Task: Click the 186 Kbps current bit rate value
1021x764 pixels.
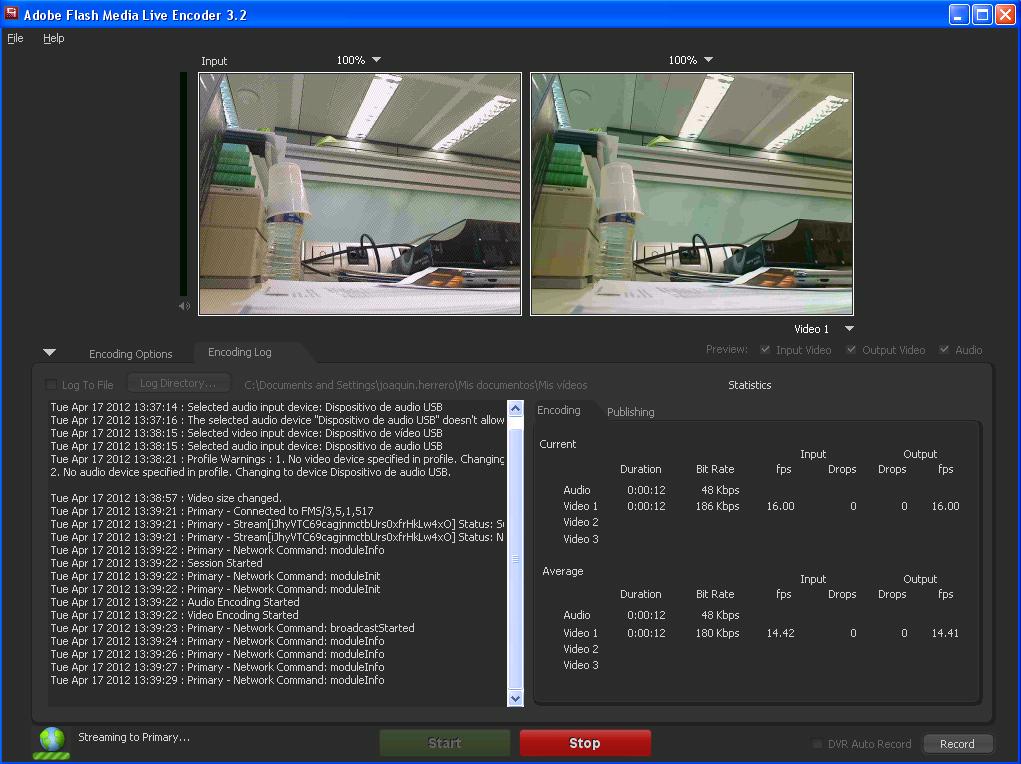Action: (x=718, y=506)
